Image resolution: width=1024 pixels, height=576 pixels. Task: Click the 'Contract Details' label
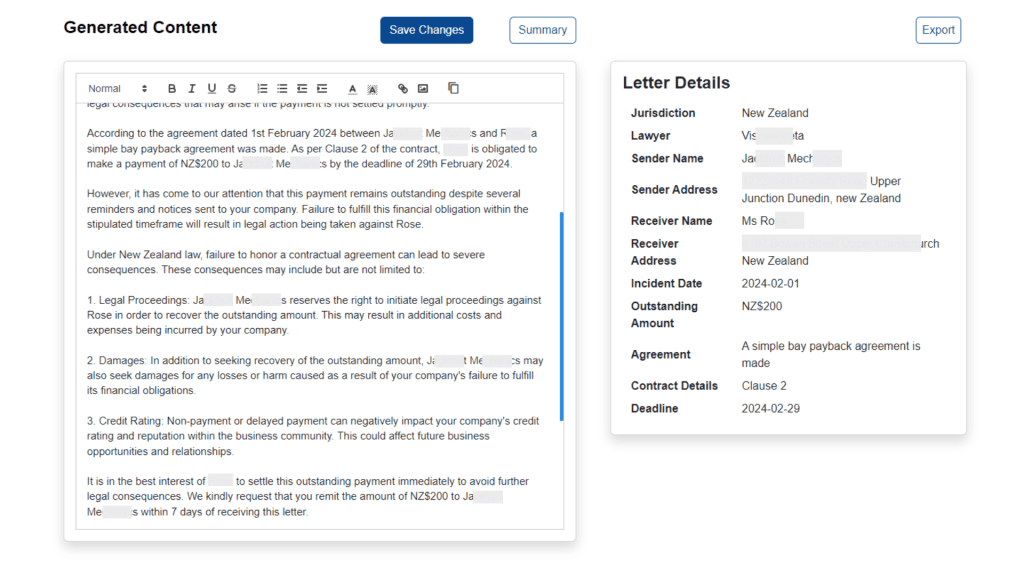(x=674, y=386)
